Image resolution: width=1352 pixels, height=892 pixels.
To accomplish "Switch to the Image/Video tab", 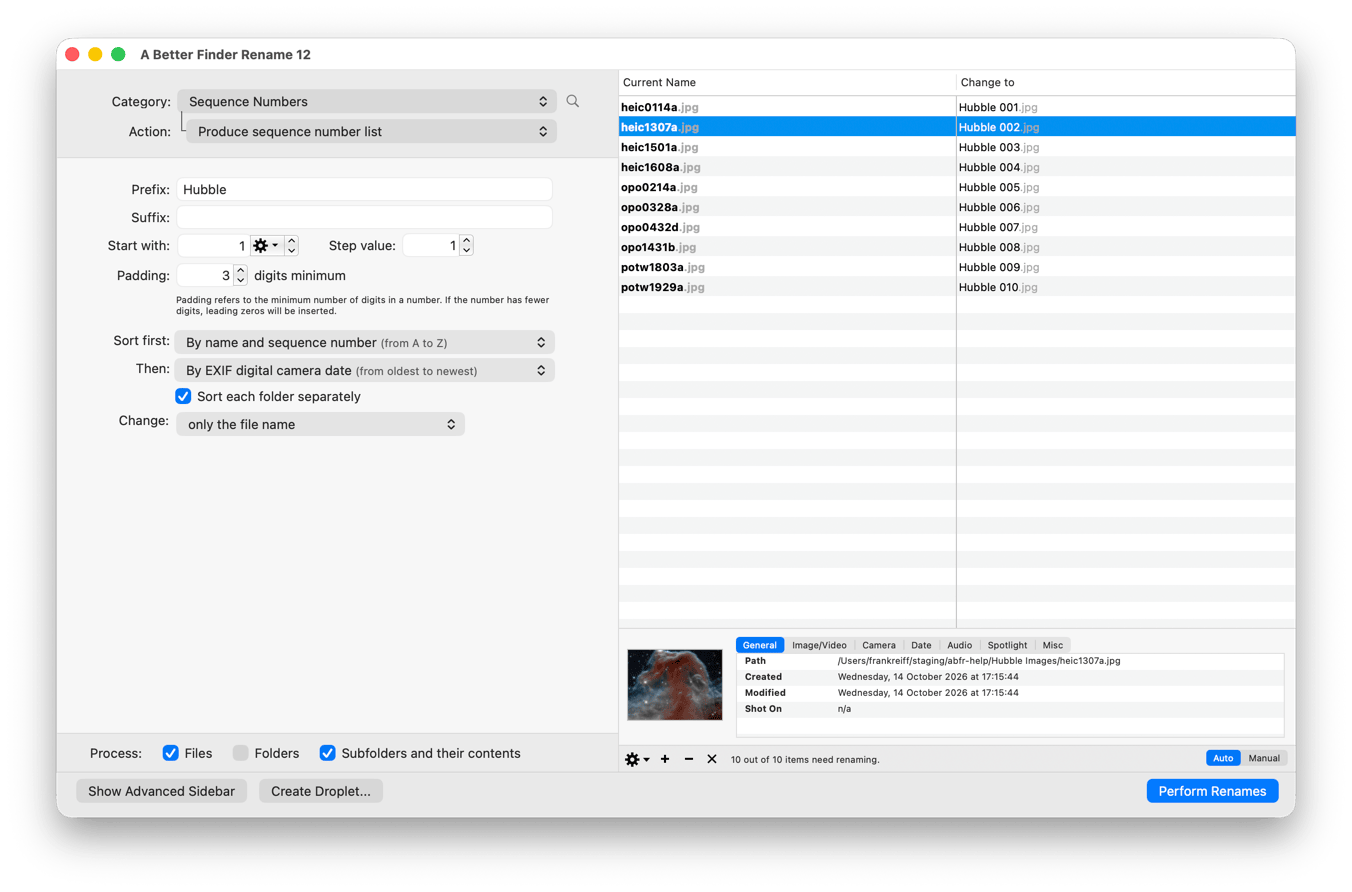I will pos(819,645).
